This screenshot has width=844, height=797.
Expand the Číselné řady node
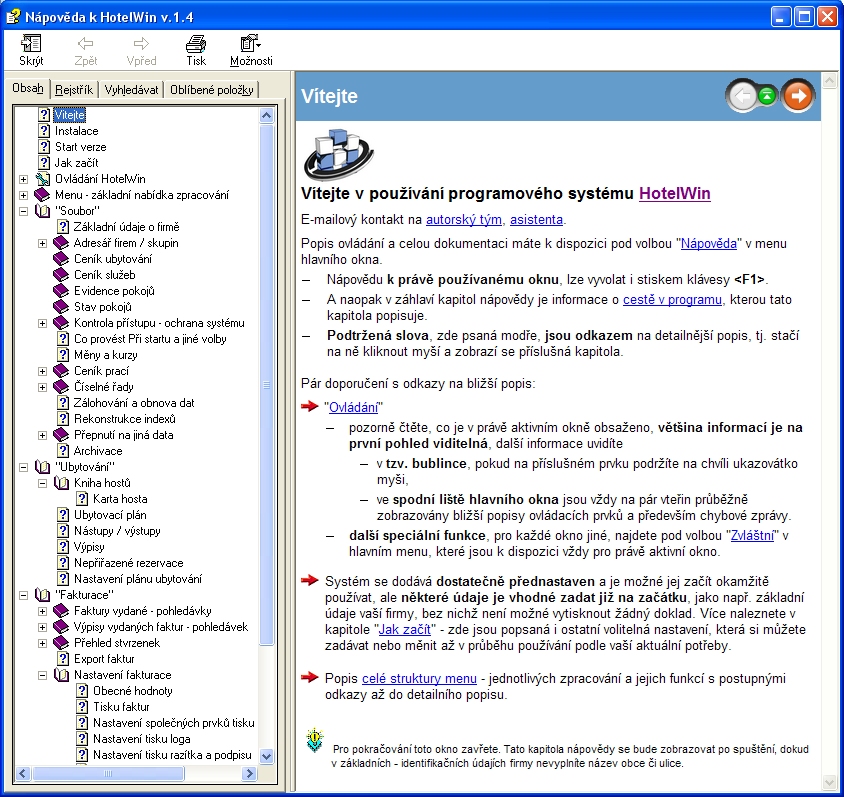[x=43, y=387]
